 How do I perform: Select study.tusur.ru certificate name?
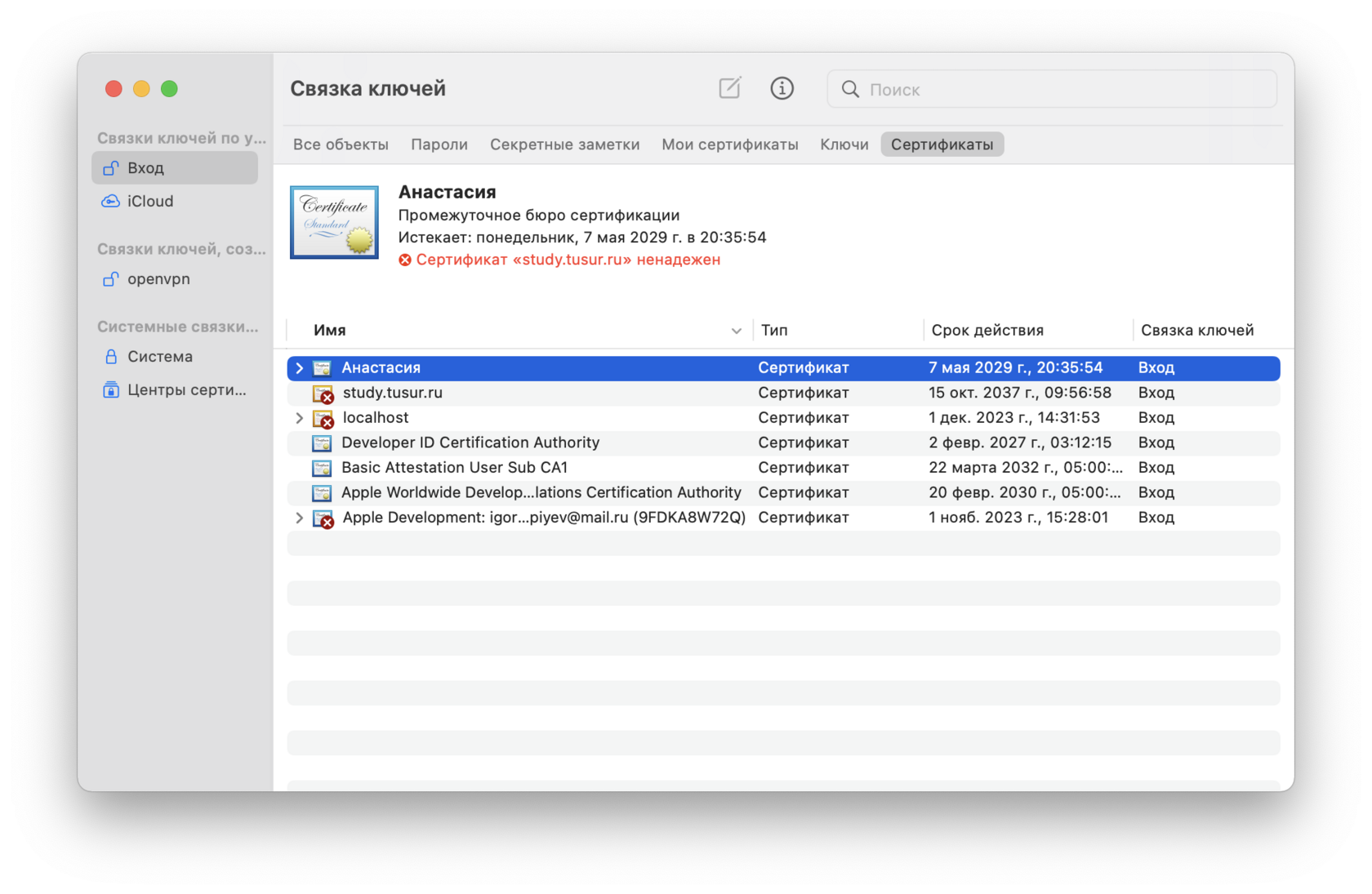coord(392,393)
